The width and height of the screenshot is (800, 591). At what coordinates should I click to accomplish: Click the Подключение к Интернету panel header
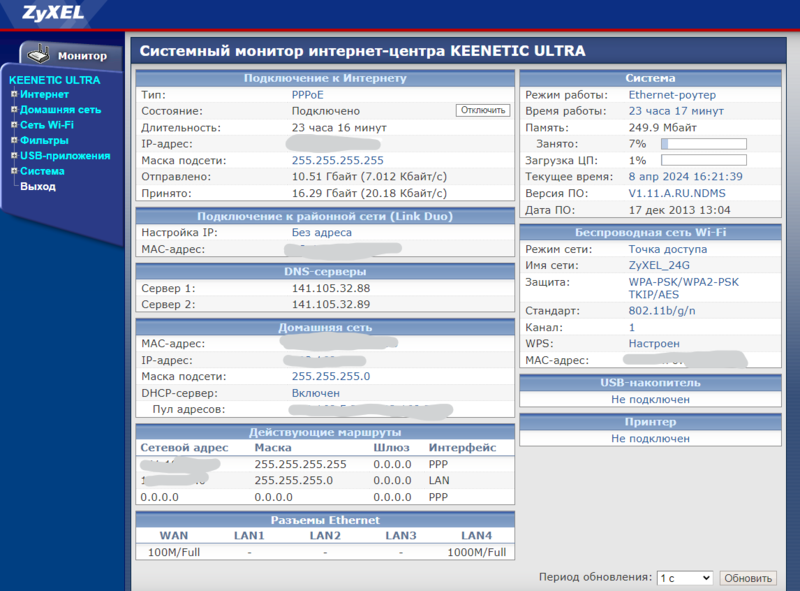point(325,78)
